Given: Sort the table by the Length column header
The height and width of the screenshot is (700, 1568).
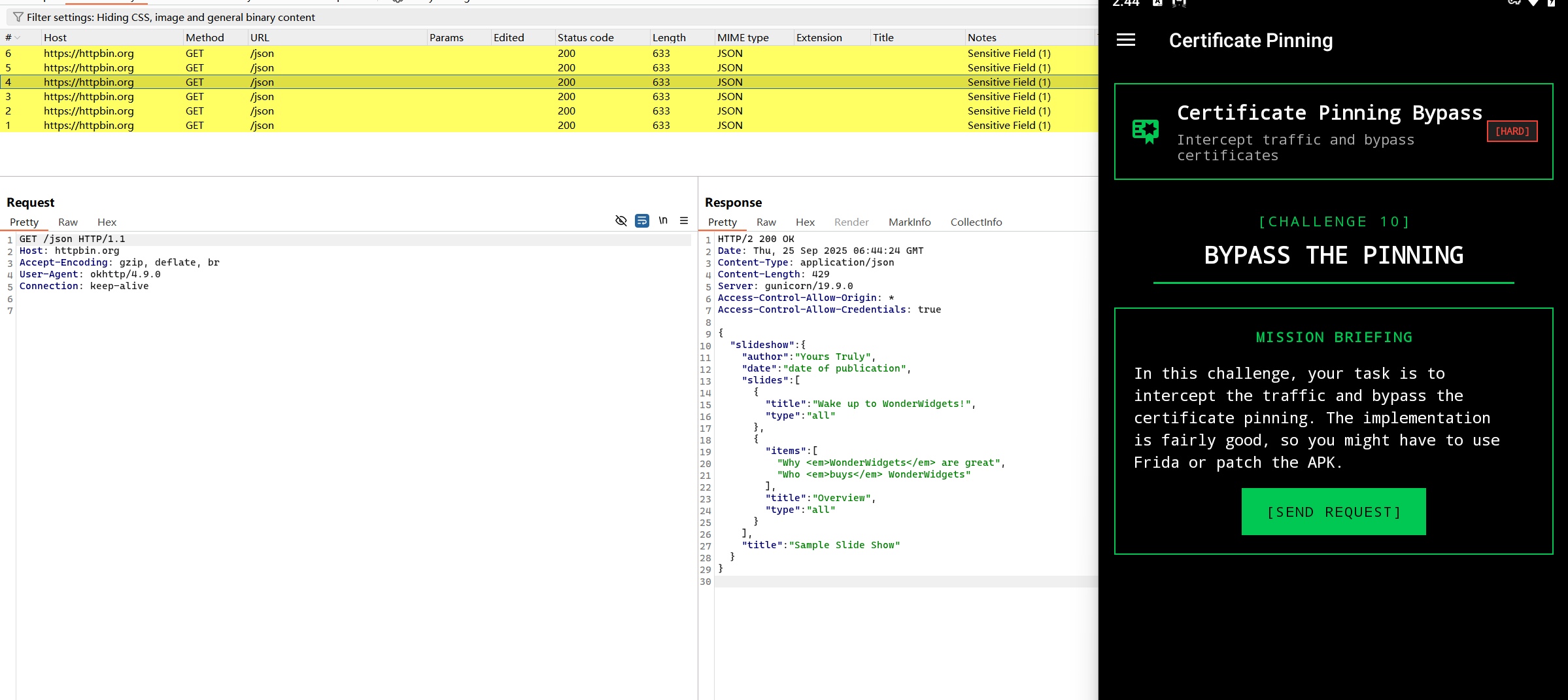Looking at the screenshot, I should click(668, 38).
